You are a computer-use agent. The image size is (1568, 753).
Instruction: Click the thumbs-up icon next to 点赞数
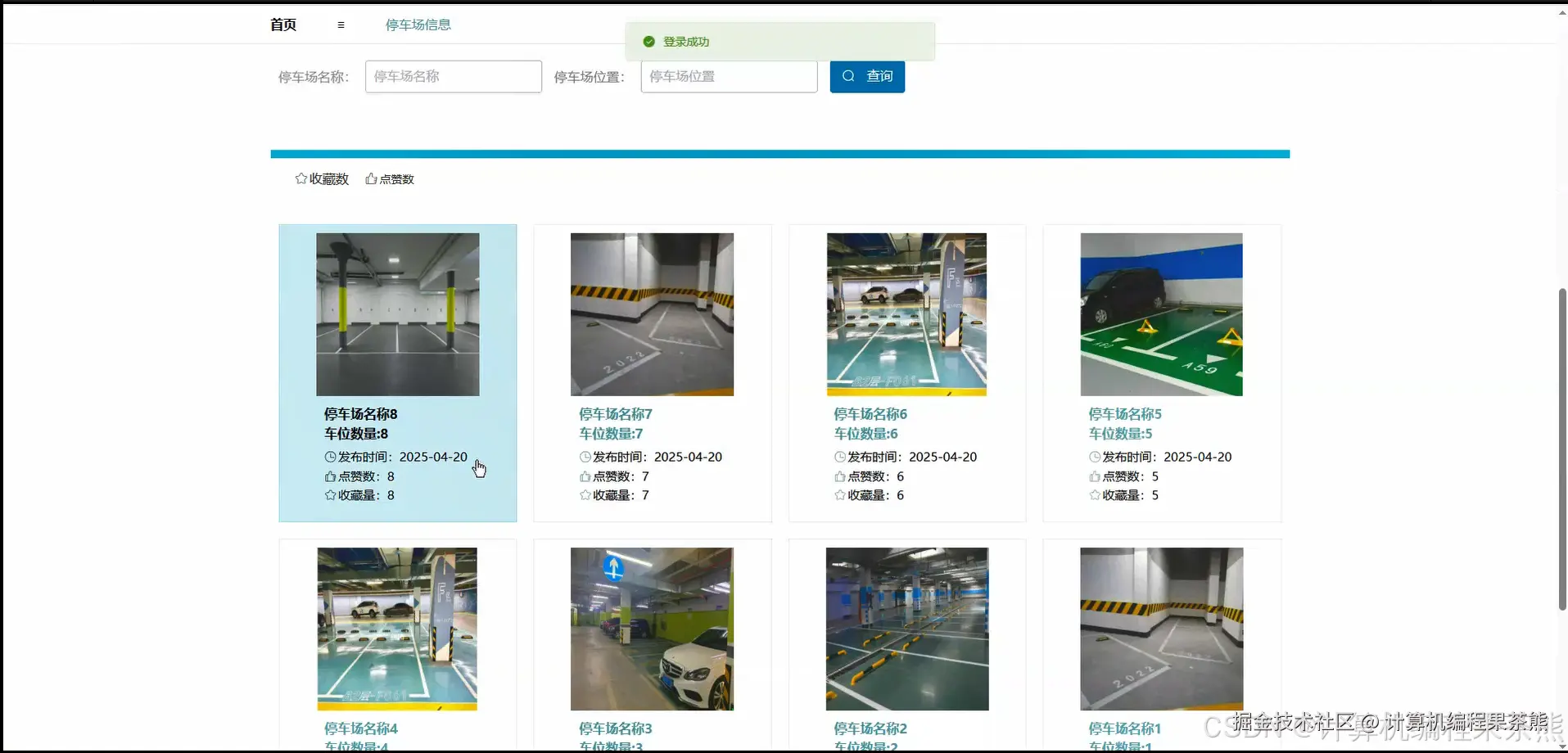point(371,178)
